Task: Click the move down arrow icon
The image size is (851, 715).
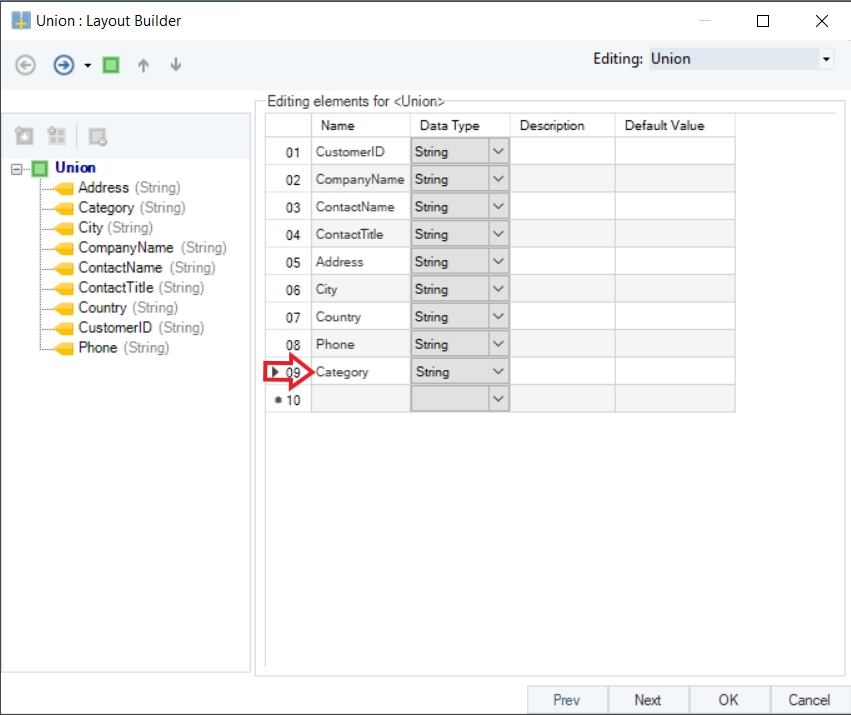Action: (176, 65)
